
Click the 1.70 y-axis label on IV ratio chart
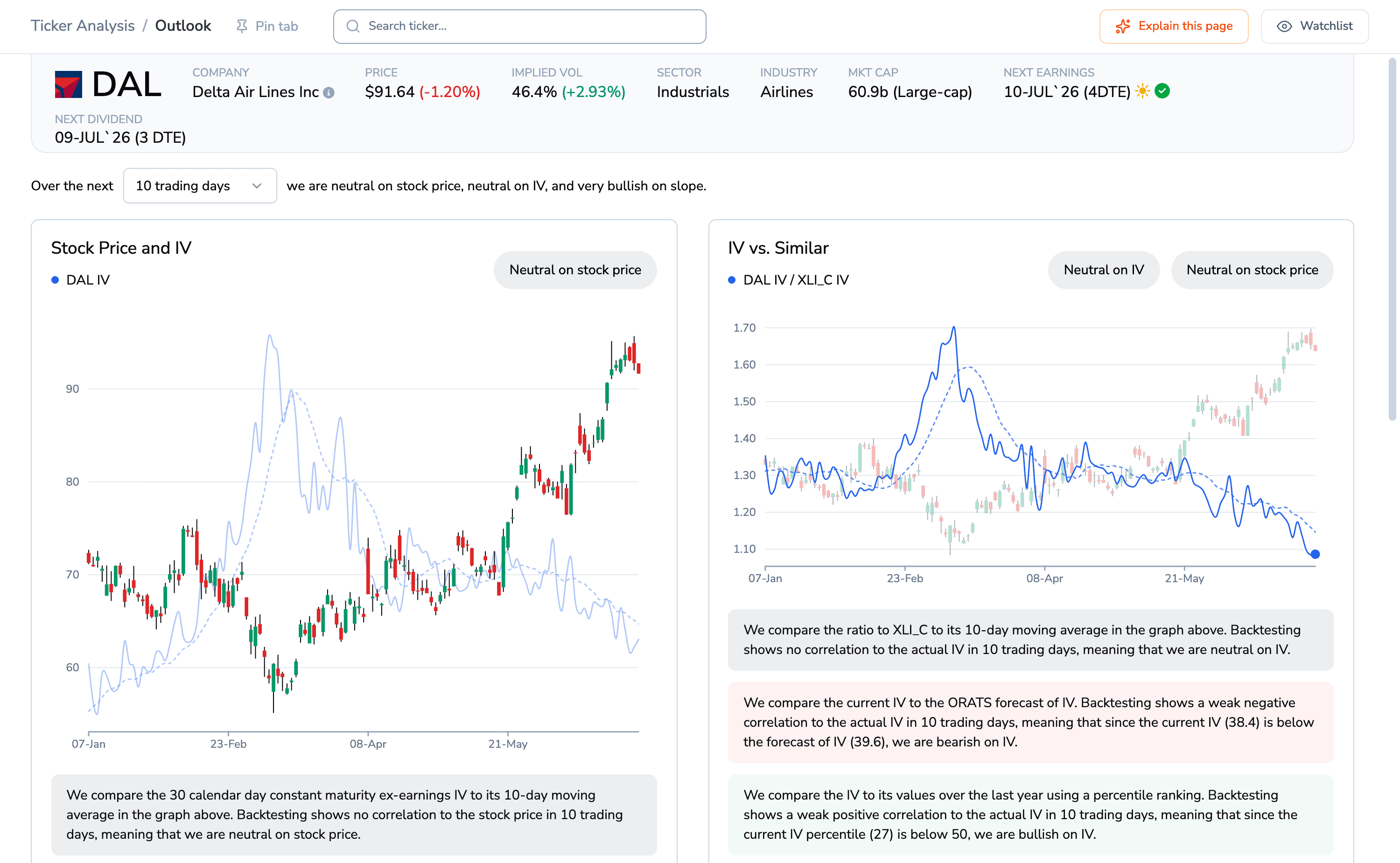pos(744,327)
